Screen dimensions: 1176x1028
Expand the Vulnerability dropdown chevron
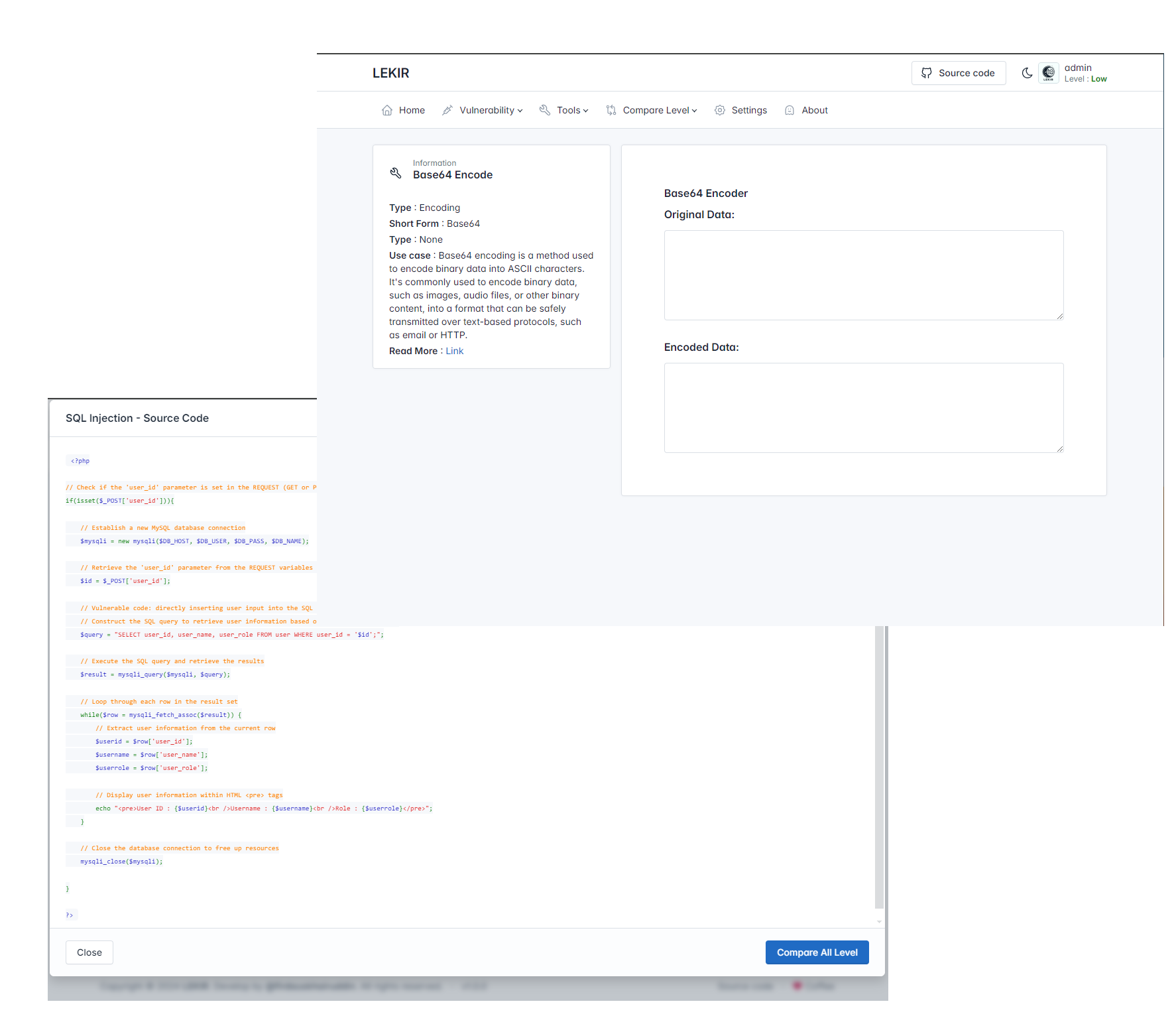[520, 111]
